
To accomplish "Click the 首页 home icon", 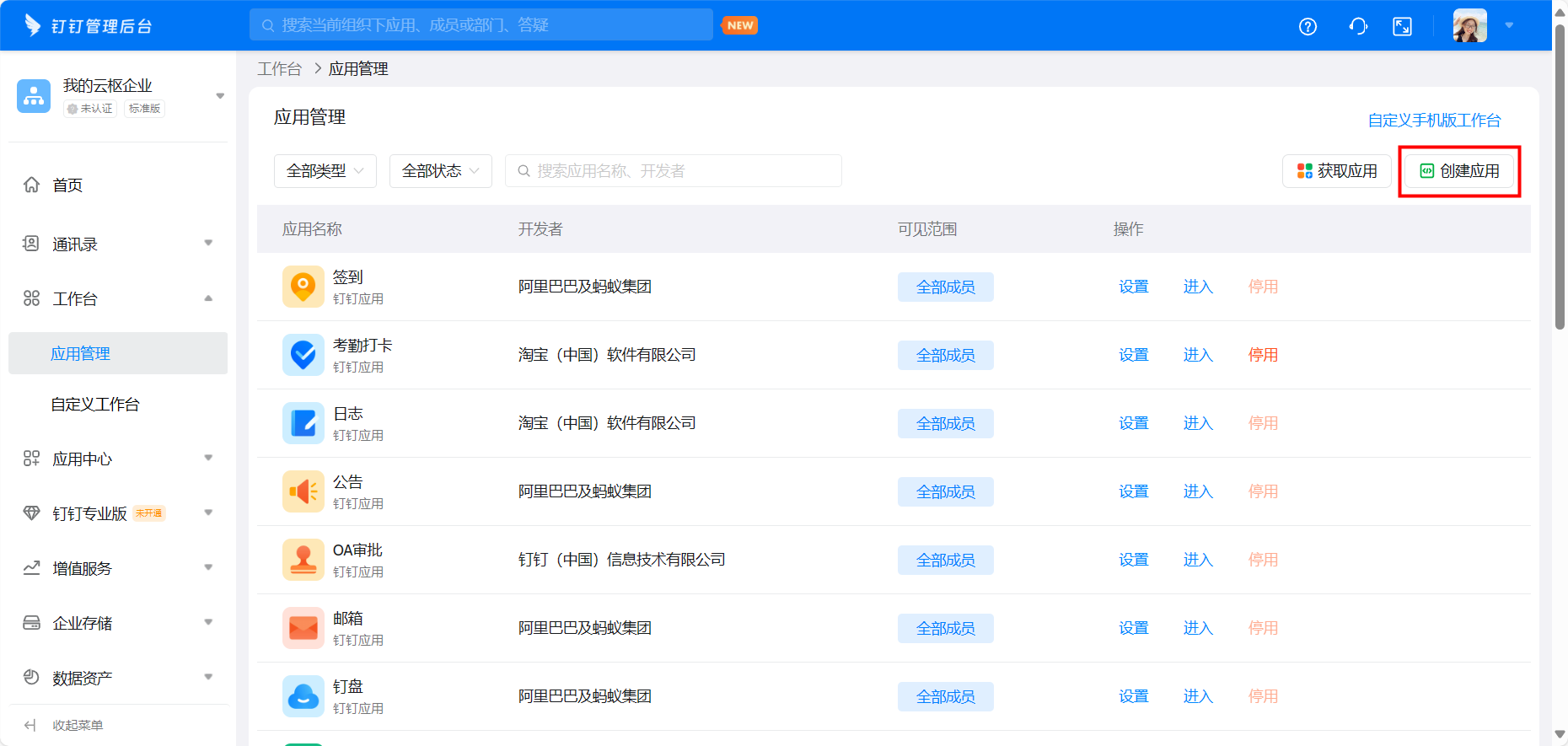I will tap(31, 185).
